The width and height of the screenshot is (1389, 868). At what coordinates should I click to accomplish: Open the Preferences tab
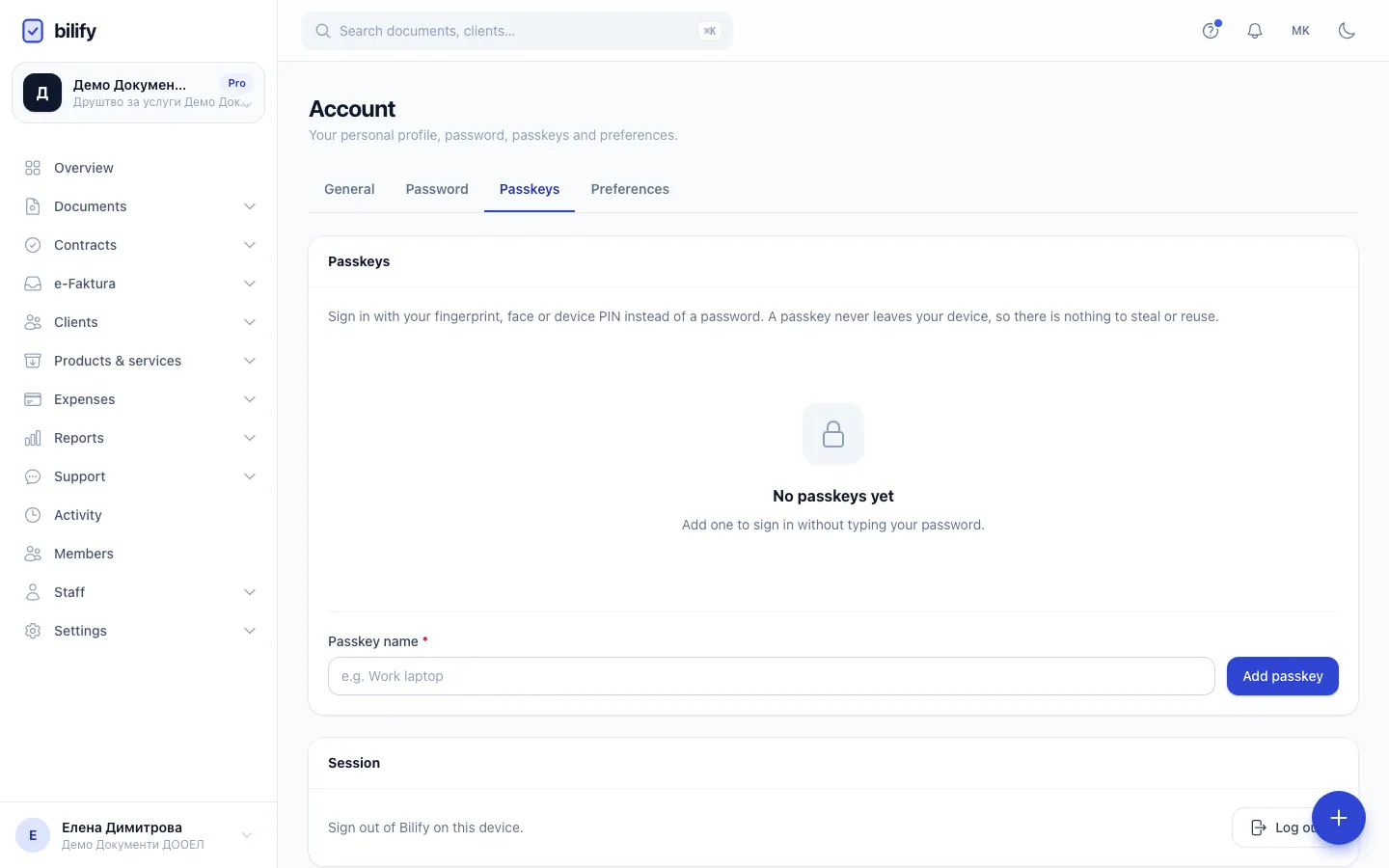click(630, 189)
